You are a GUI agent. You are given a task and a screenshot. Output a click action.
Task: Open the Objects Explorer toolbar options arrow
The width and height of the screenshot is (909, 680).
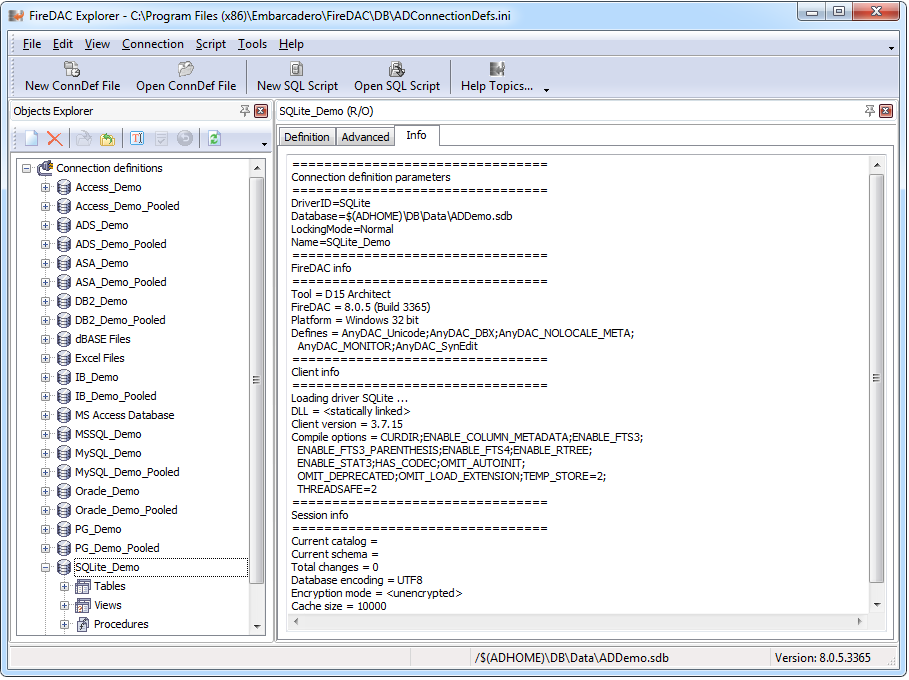pos(264,144)
